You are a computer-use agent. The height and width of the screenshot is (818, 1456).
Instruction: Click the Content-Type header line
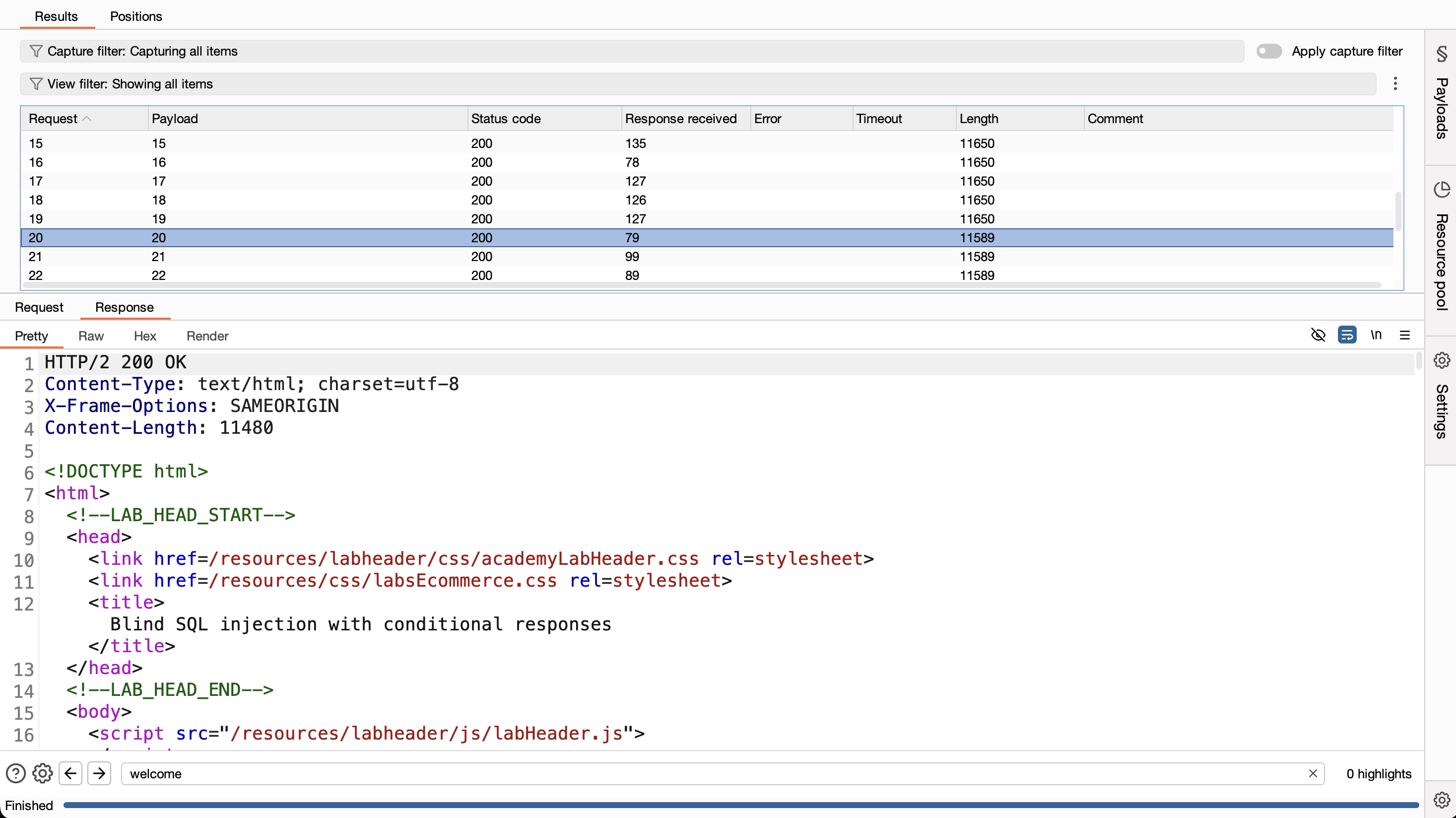pyautogui.click(x=252, y=384)
